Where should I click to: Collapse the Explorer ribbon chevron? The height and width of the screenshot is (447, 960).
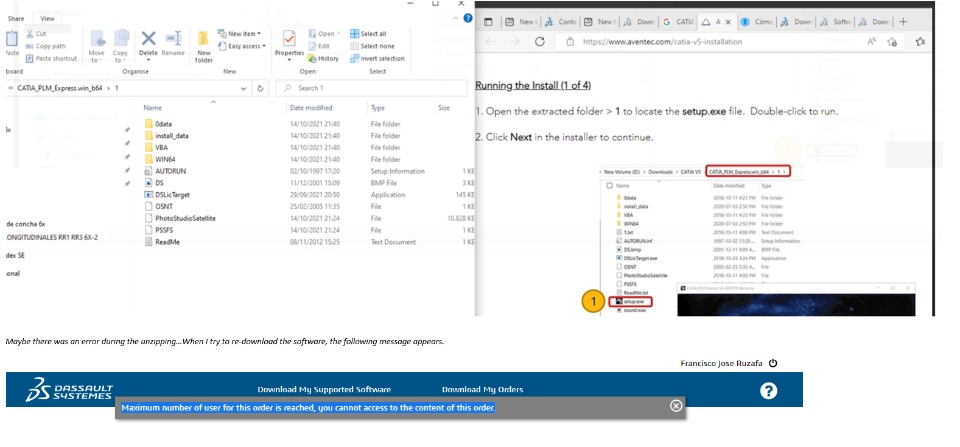(x=457, y=18)
